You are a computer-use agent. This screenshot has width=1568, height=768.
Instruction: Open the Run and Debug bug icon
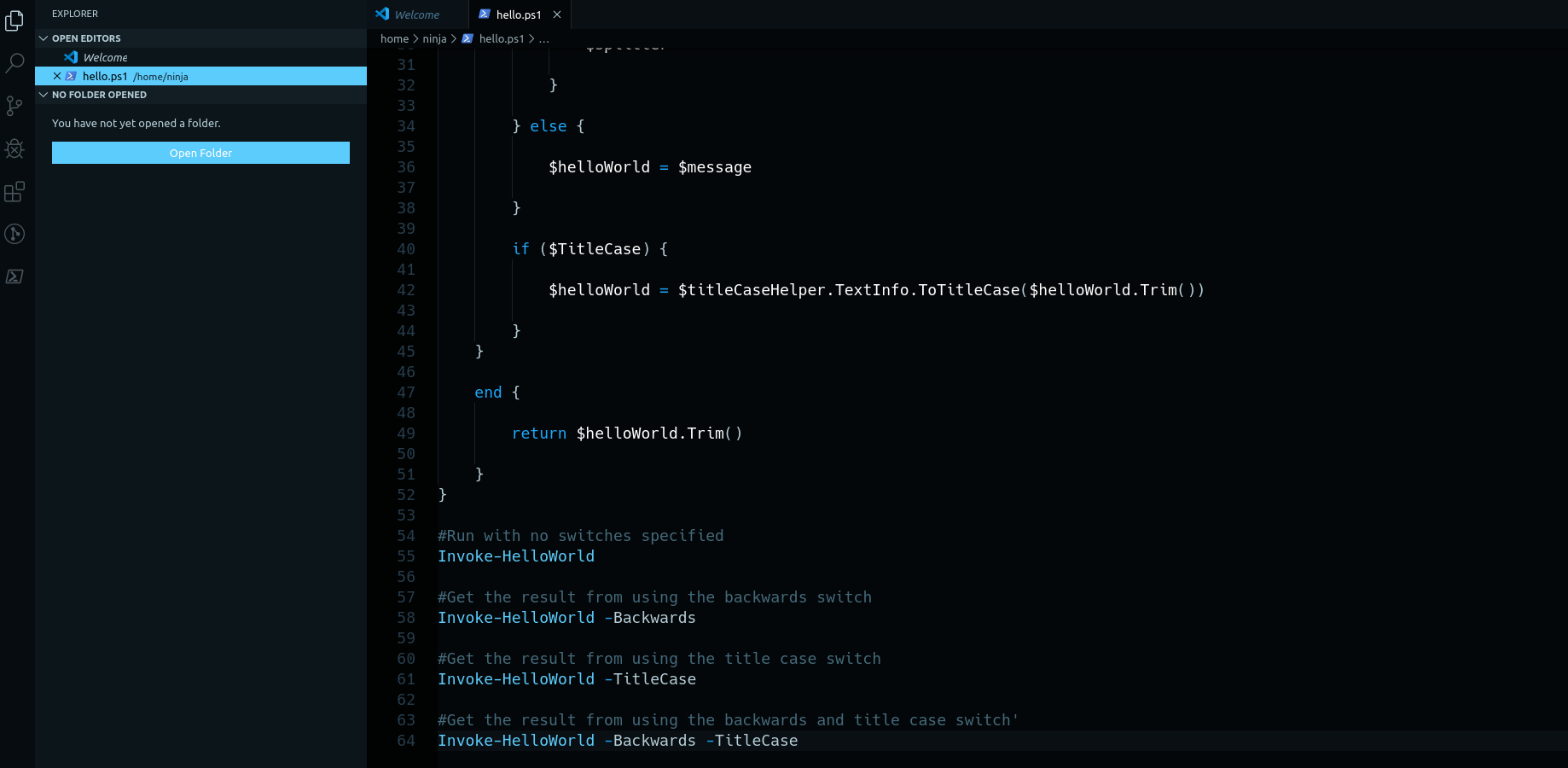tap(15, 148)
